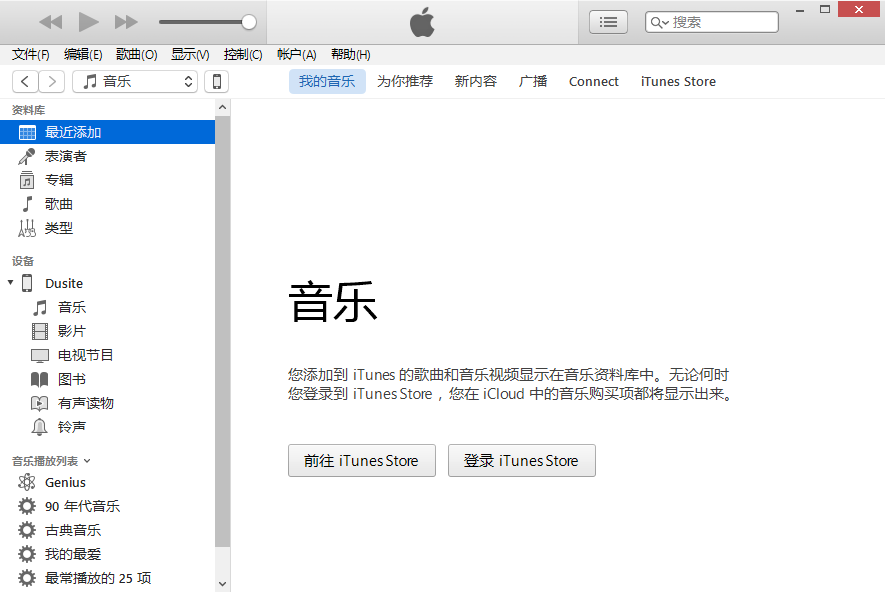
Task: Click the 有声读物 audiobook icon
Action: click(40, 403)
